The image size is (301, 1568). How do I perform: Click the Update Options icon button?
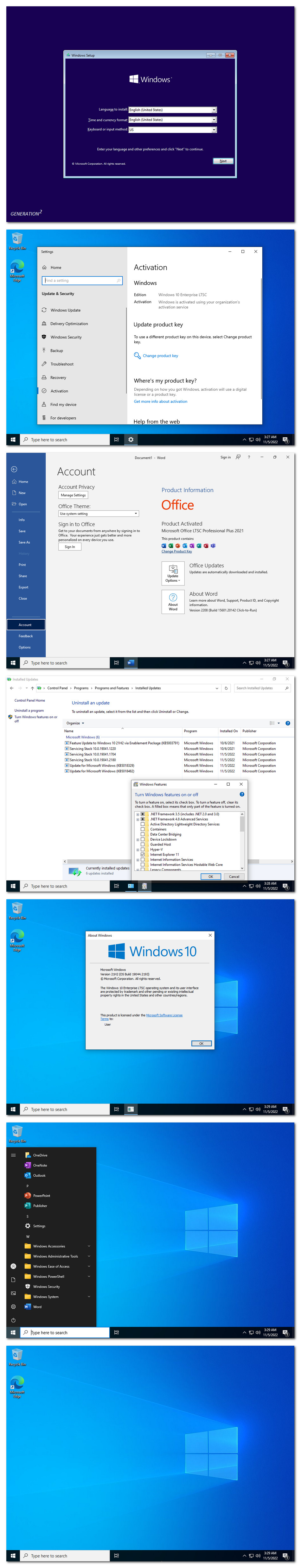pos(173,573)
